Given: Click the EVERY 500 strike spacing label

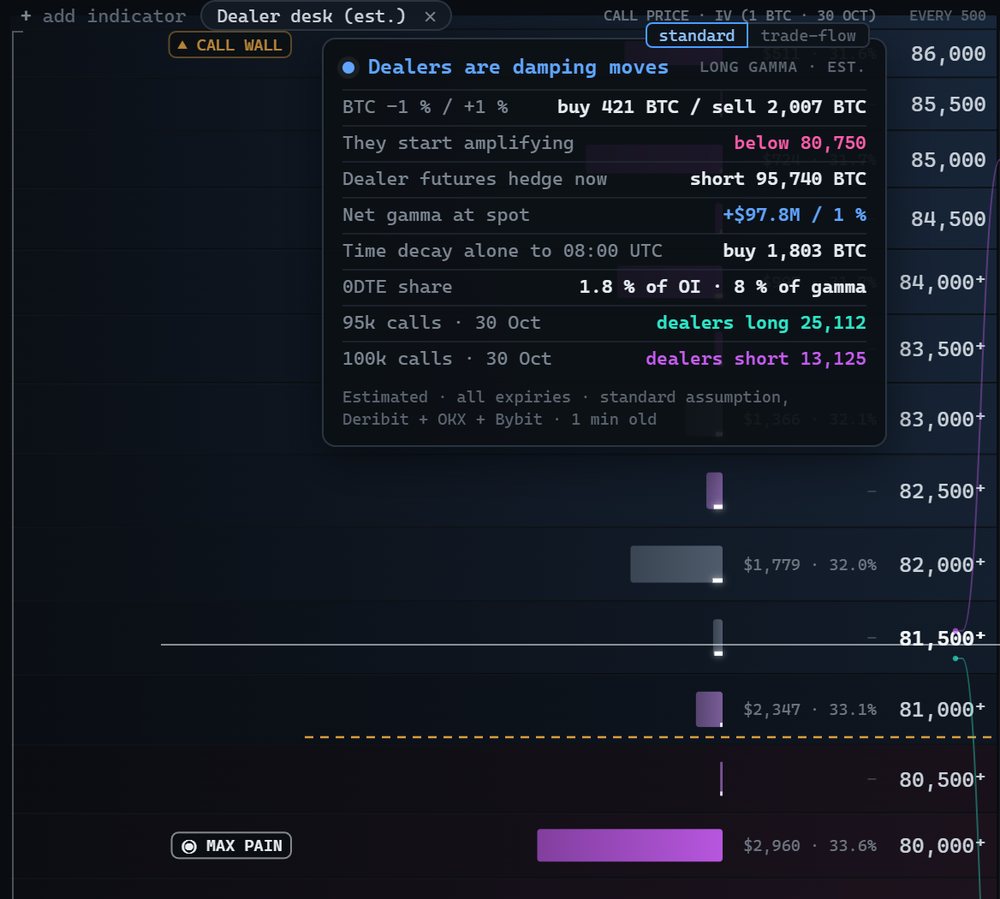Looking at the screenshot, I should coord(947,15).
